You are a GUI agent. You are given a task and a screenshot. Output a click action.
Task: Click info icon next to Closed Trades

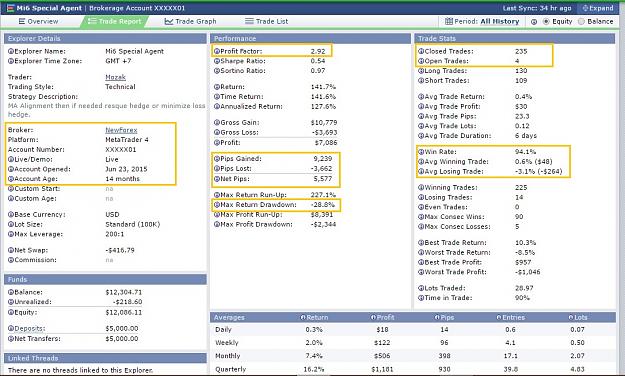coord(421,51)
